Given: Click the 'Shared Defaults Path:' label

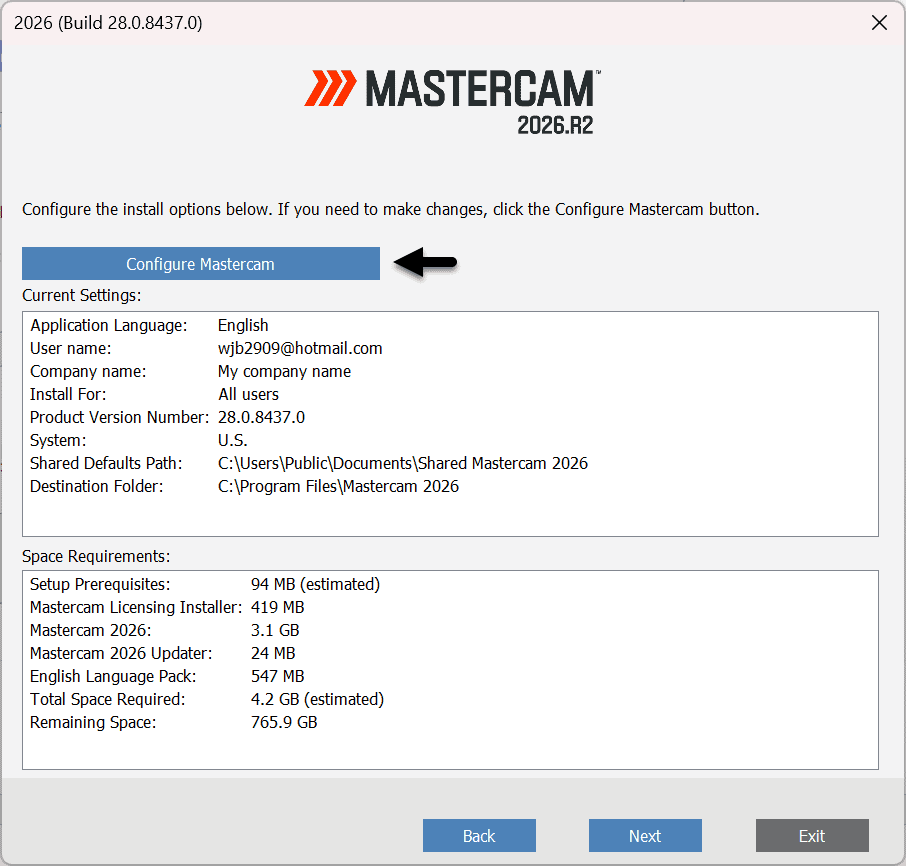Looking at the screenshot, I should 106,463.
